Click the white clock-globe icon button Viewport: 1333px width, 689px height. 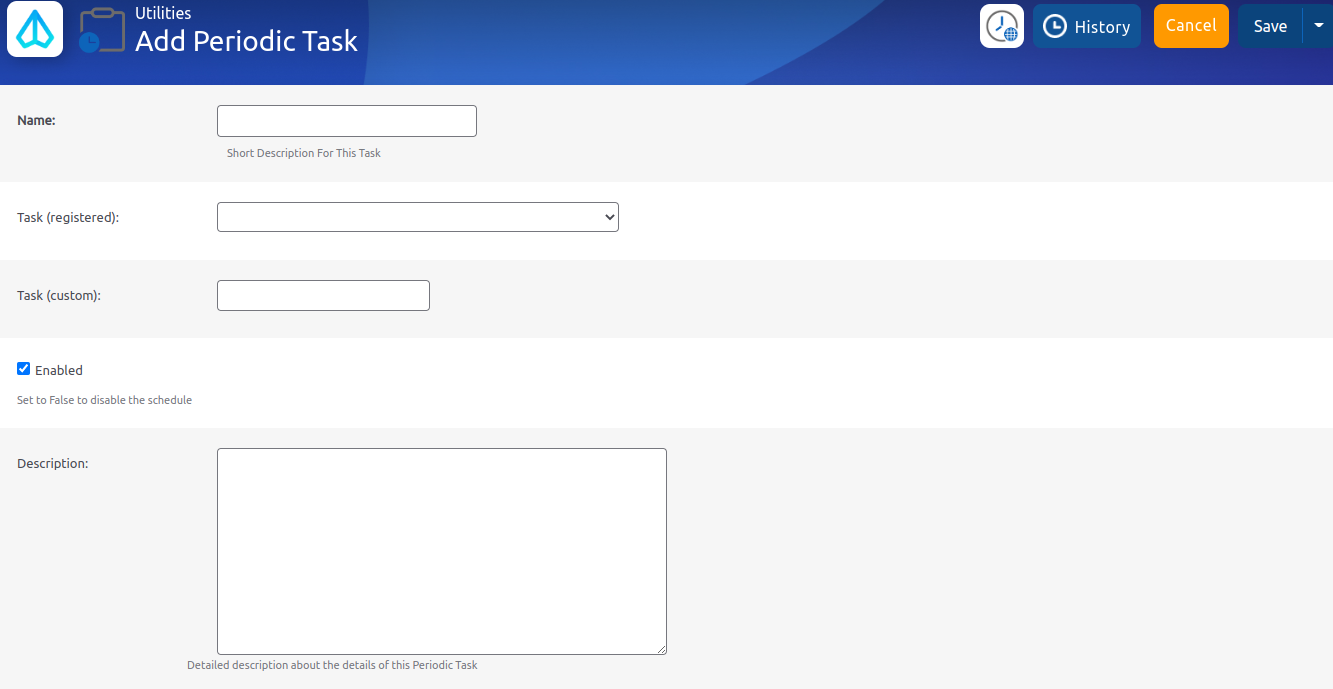1001,25
